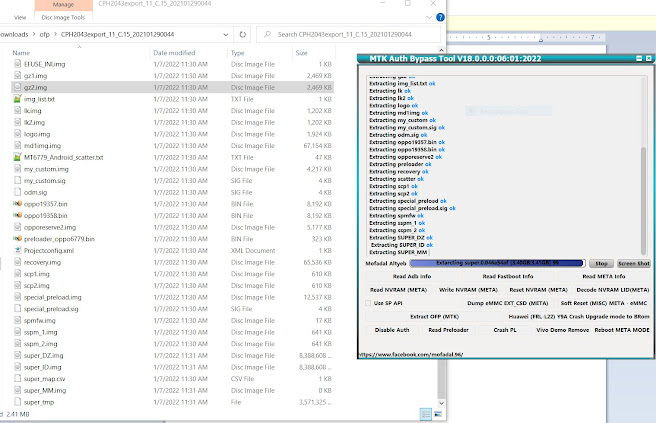Click Extract OFP (MTK) button

tap(434, 317)
